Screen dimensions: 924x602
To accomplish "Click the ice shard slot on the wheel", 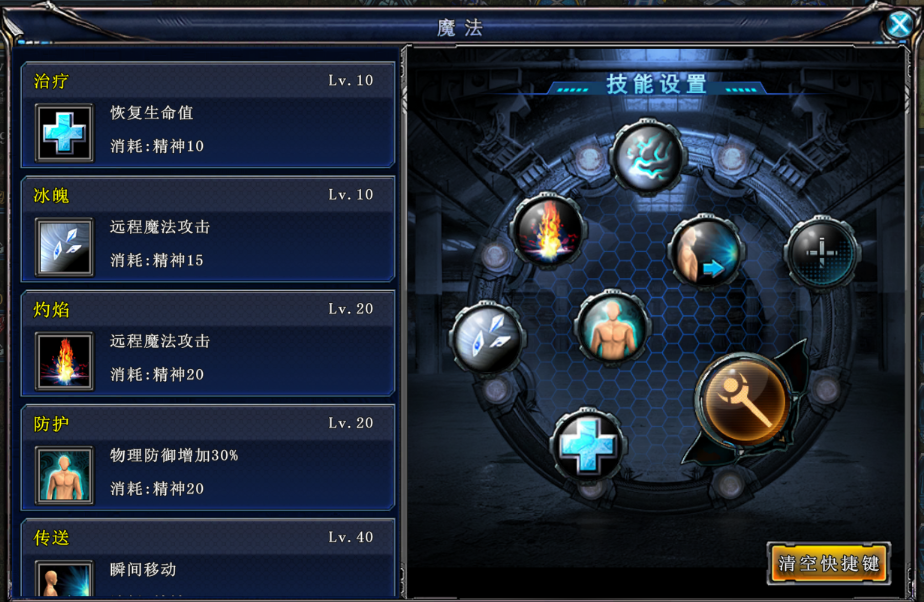I will click(x=487, y=338).
